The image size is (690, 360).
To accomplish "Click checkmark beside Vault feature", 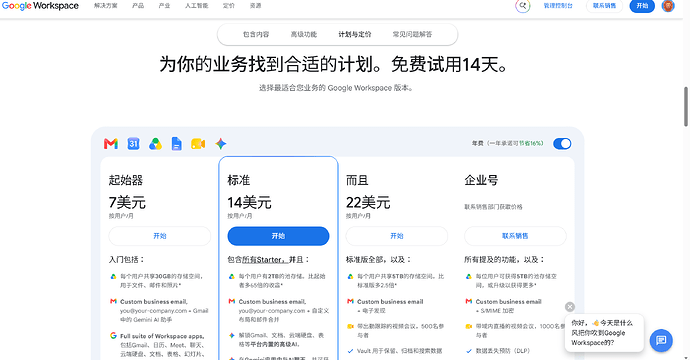I will (x=350, y=351).
